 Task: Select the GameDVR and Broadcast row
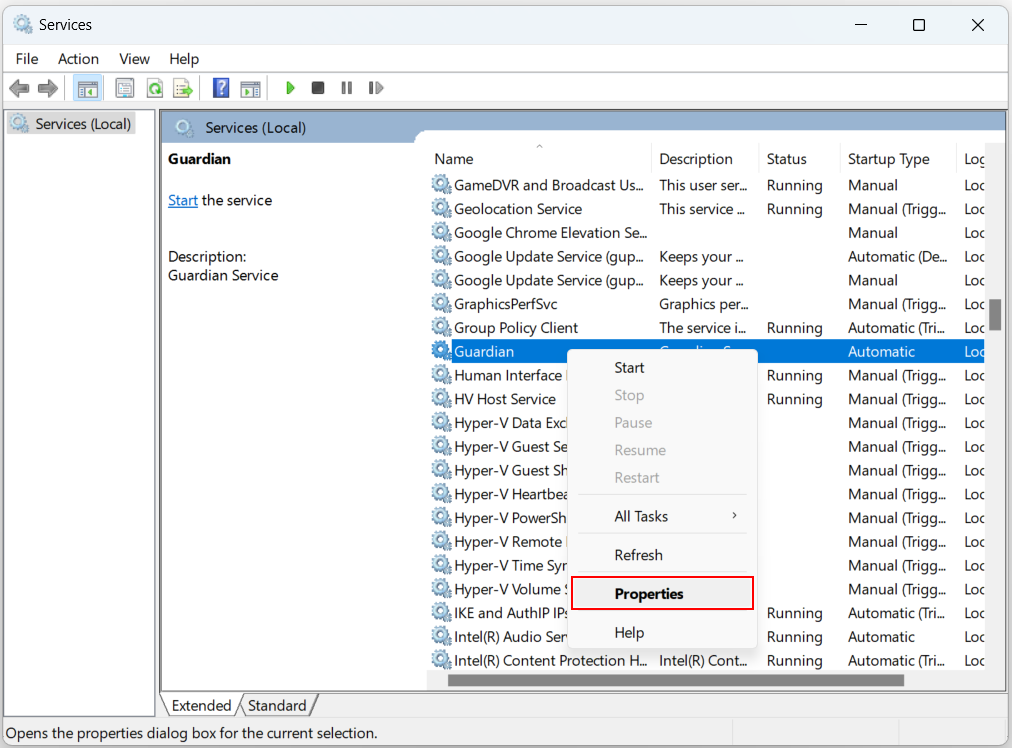point(707,185)
